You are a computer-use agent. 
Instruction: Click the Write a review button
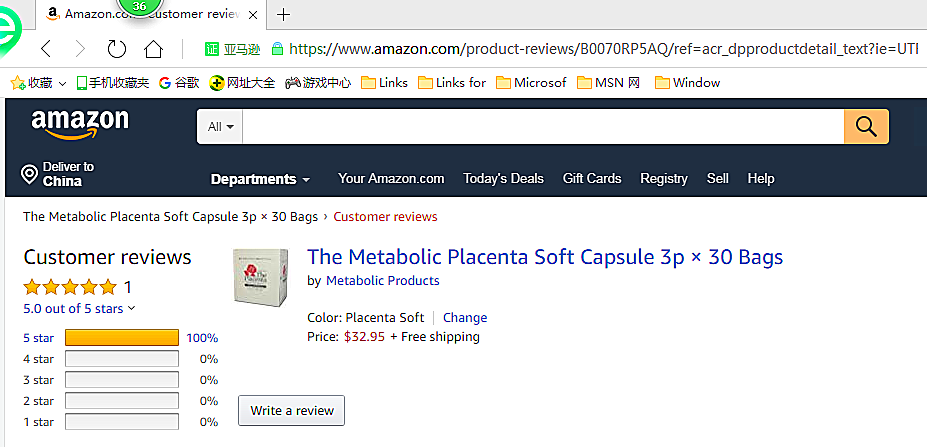(292, 411)
